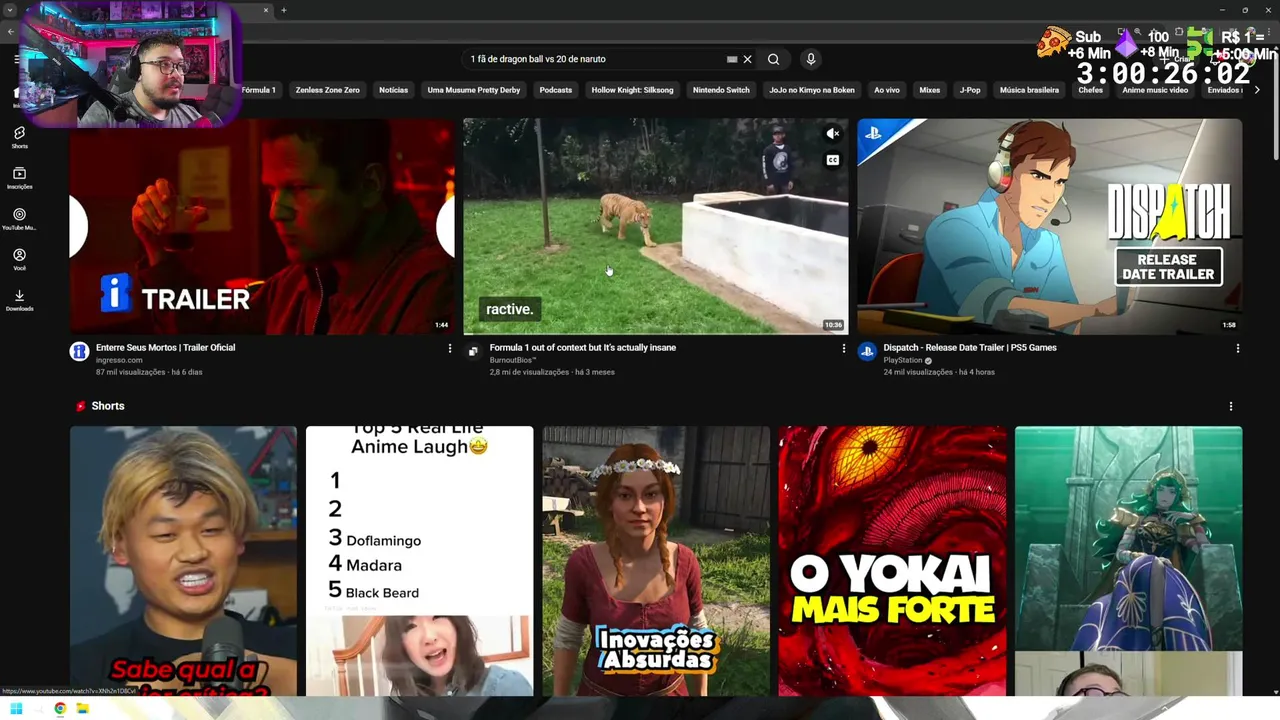Open Chrome from the taskbar
Image resolution: width=1280 pixels, height=720 pixels.
pyautogui.click(x=60, y=708)
